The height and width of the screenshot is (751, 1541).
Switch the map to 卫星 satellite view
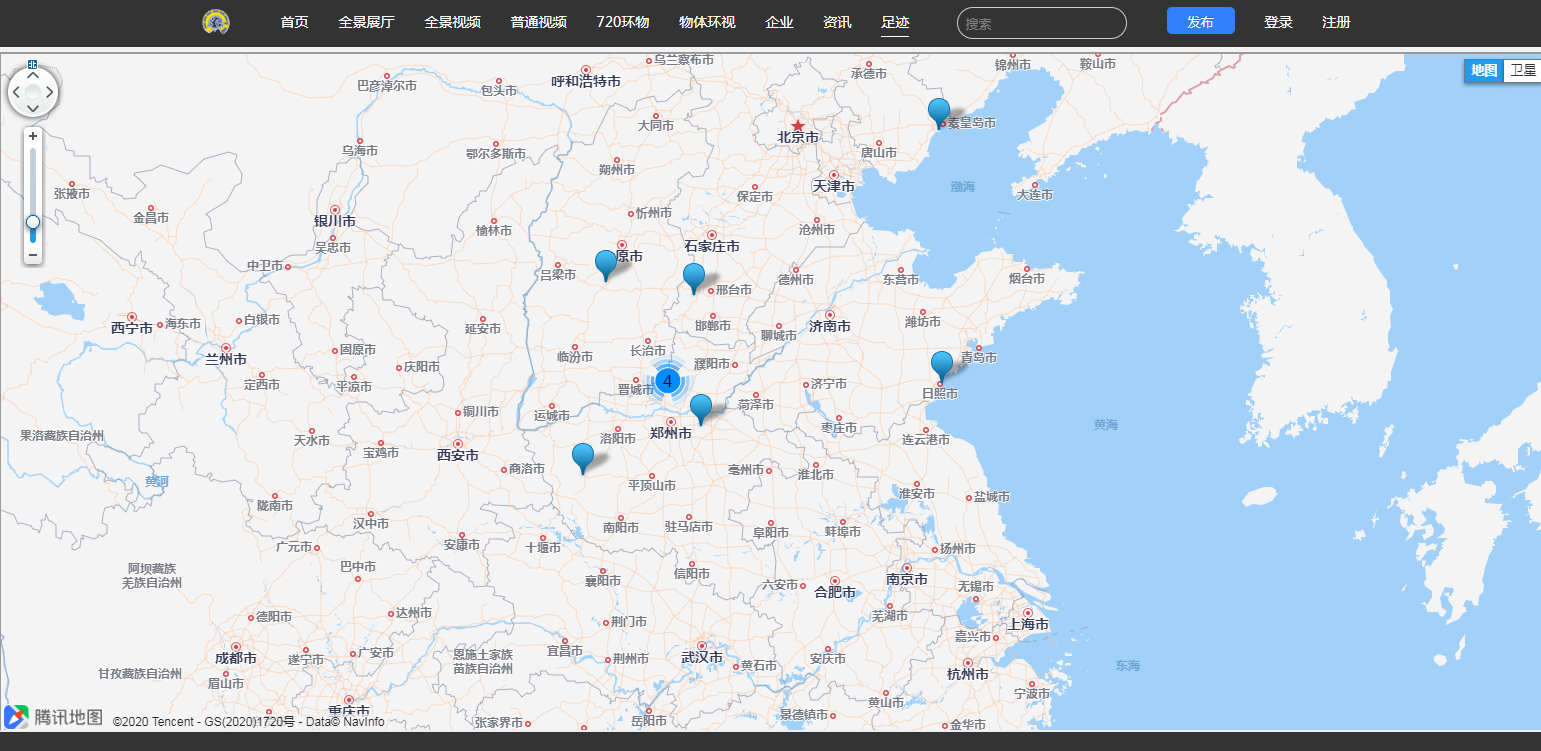click(1522, 71)
